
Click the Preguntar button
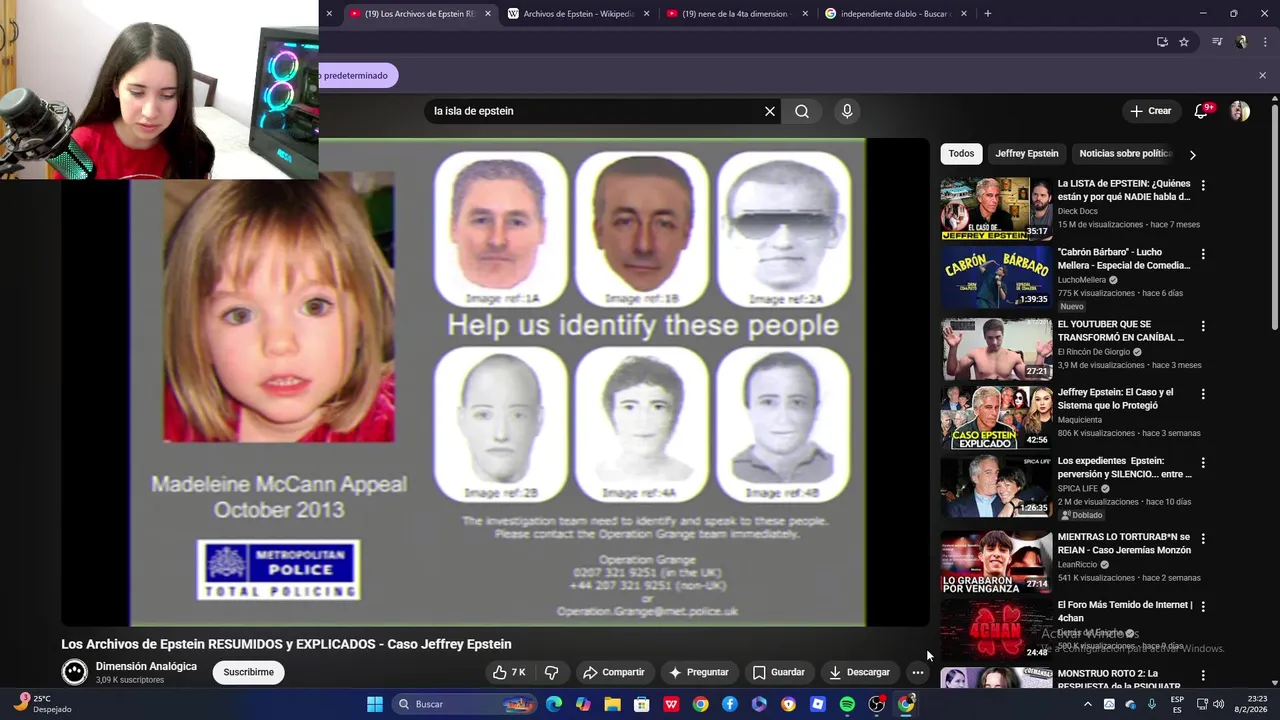pyautogui.click(x=699, y=672)
